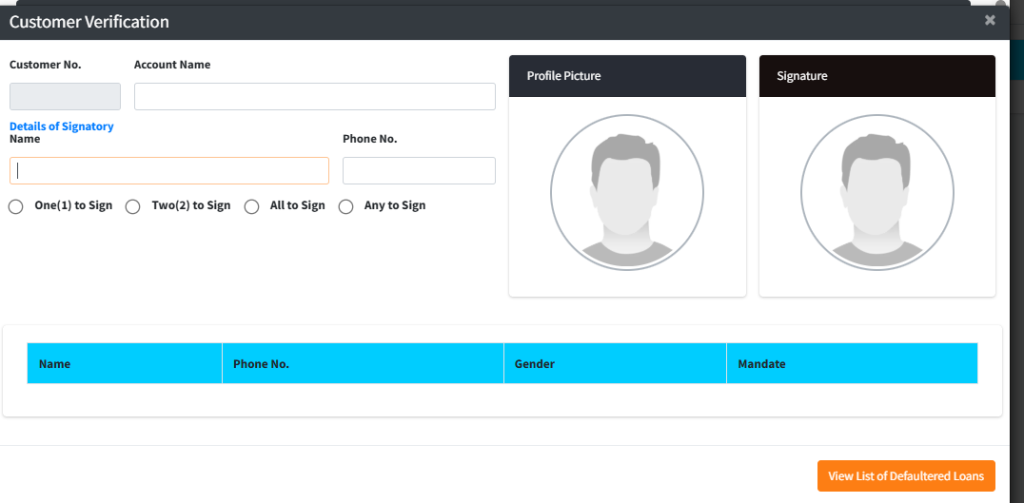This screenshot has height=503, width=1024.
Task: Click the Details of Signatory link
Action: pos(61,126)
